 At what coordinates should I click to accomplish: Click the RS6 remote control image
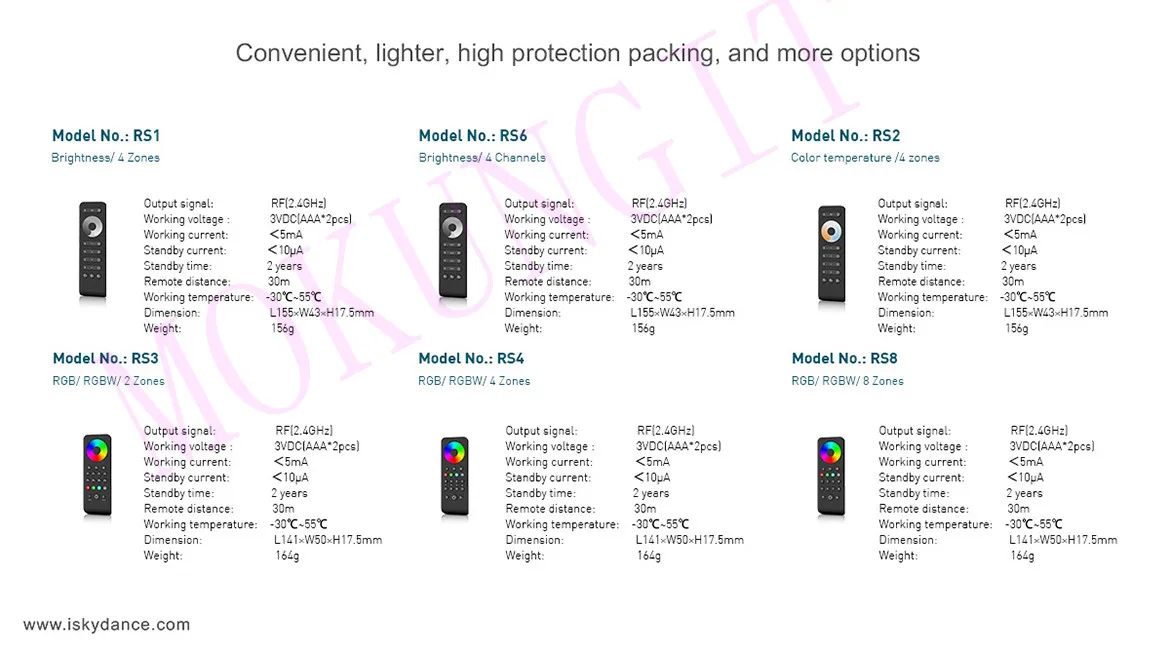(x=453, y=251)
